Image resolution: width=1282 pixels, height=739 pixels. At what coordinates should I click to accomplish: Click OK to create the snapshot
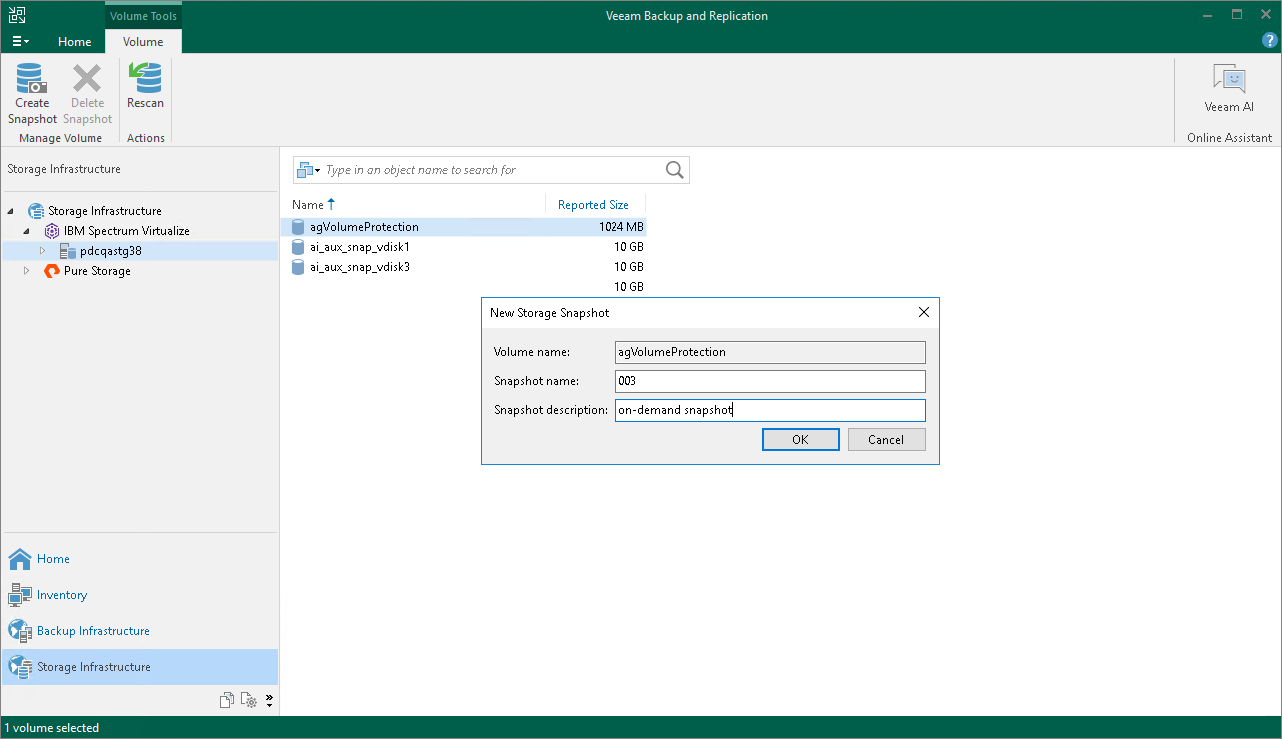800,440
